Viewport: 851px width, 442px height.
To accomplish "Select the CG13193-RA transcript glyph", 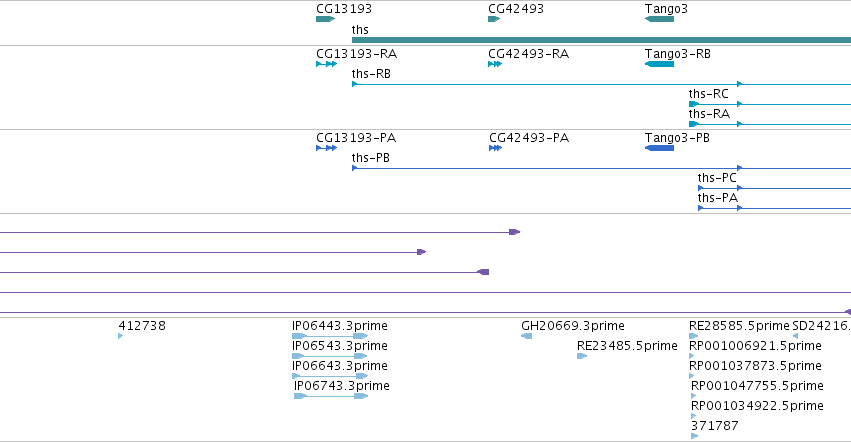I will click(x=326, y=64).
